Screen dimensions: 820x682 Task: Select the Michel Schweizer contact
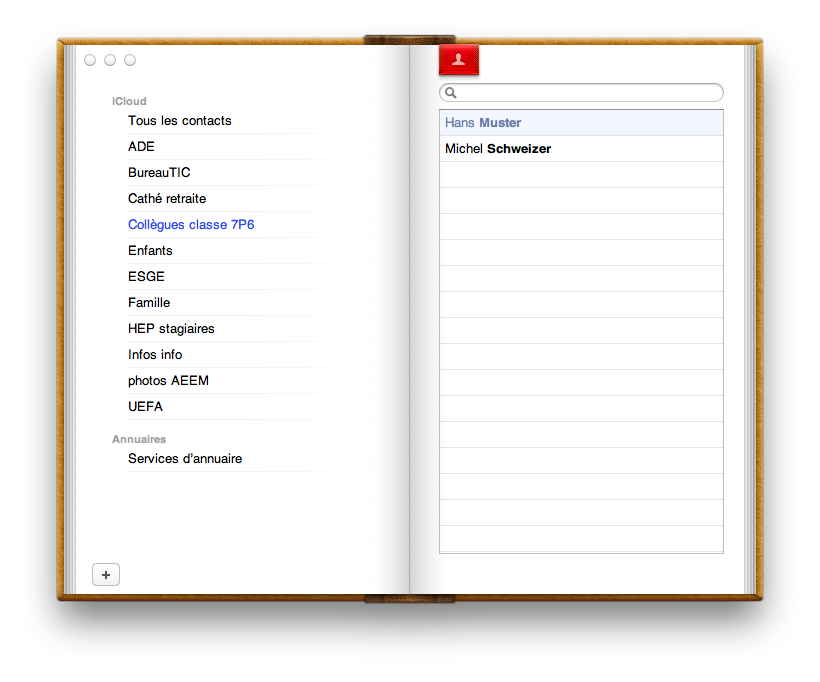(582, 149)
